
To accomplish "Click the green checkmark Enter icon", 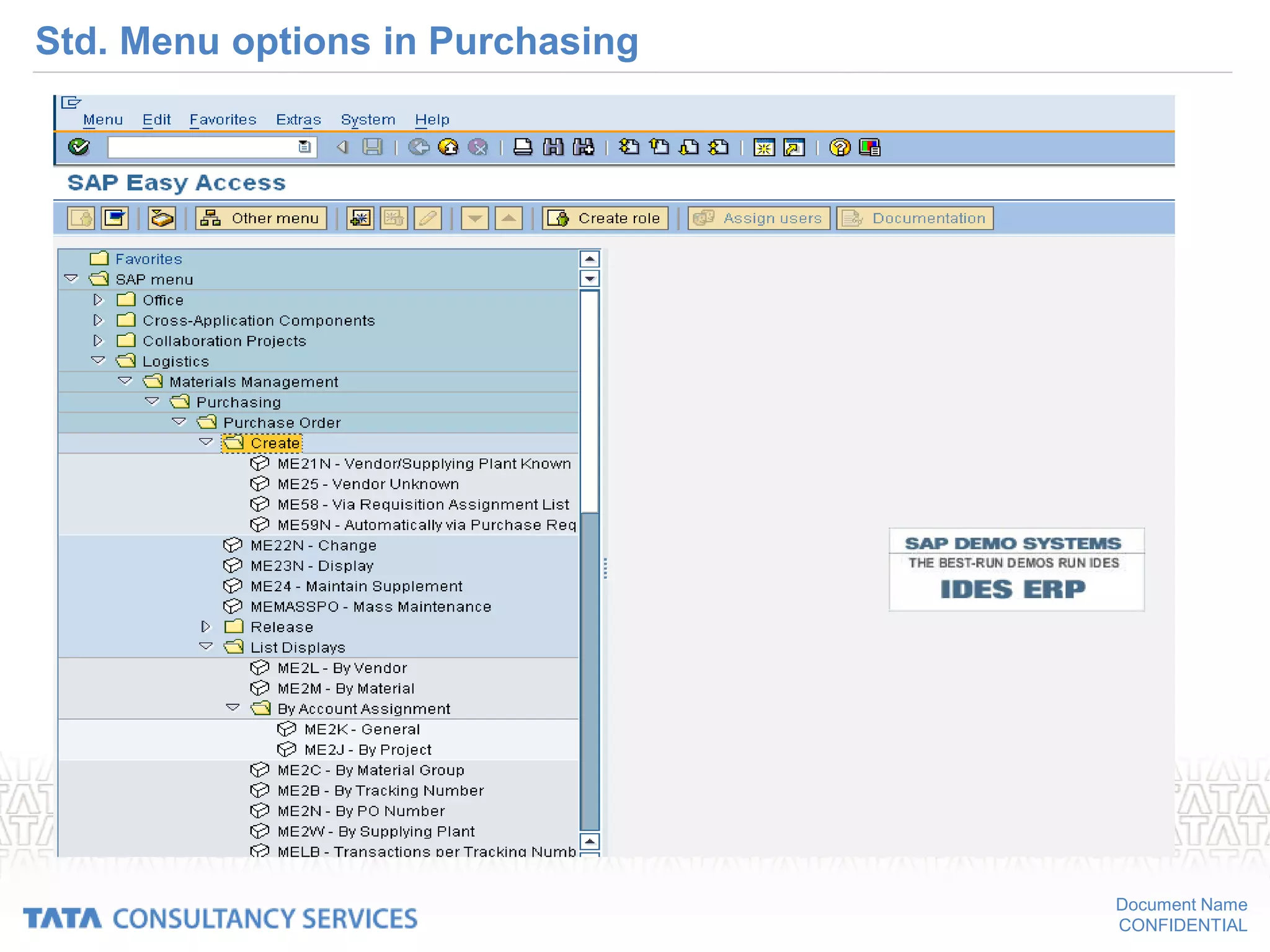I will click(x=79, y=147).
